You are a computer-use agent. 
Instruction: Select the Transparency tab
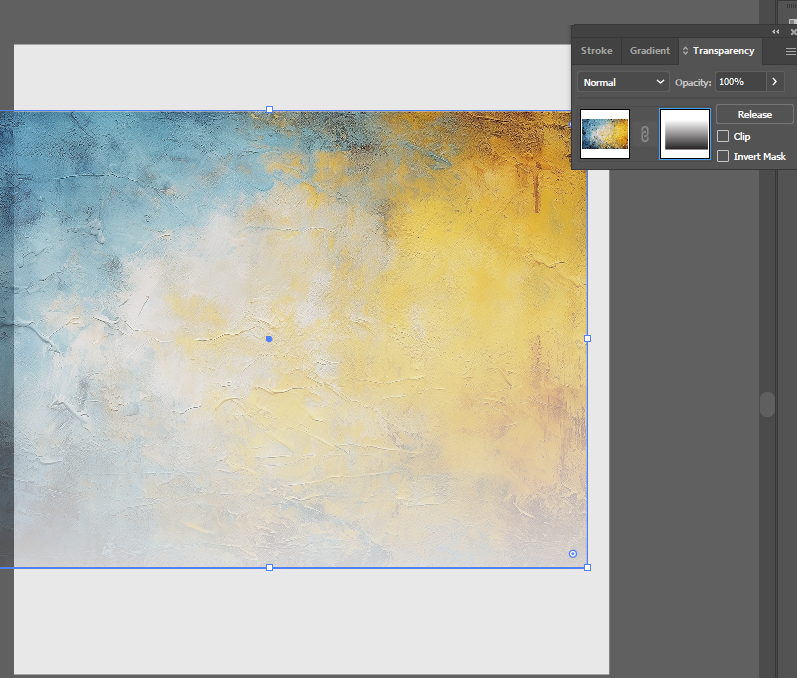pyautogui.click(x=723, y=51)
